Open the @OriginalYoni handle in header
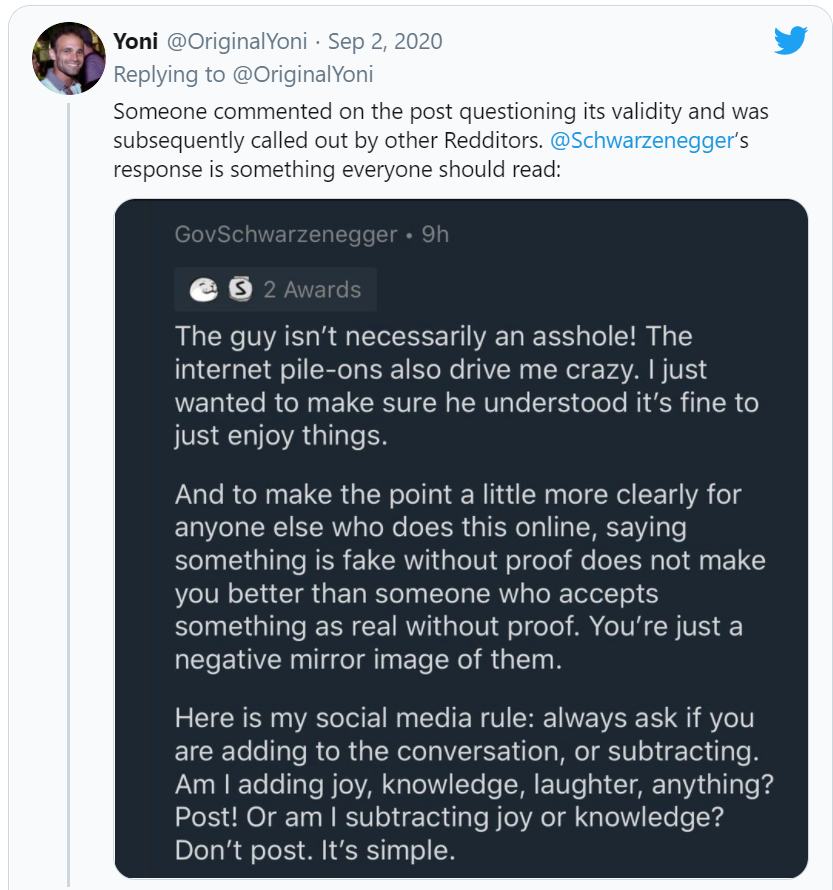 237,41
